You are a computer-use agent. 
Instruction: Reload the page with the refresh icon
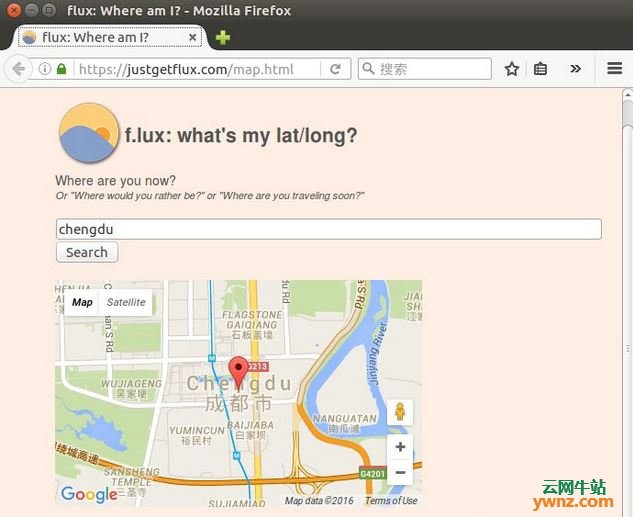tap(335, 69)
